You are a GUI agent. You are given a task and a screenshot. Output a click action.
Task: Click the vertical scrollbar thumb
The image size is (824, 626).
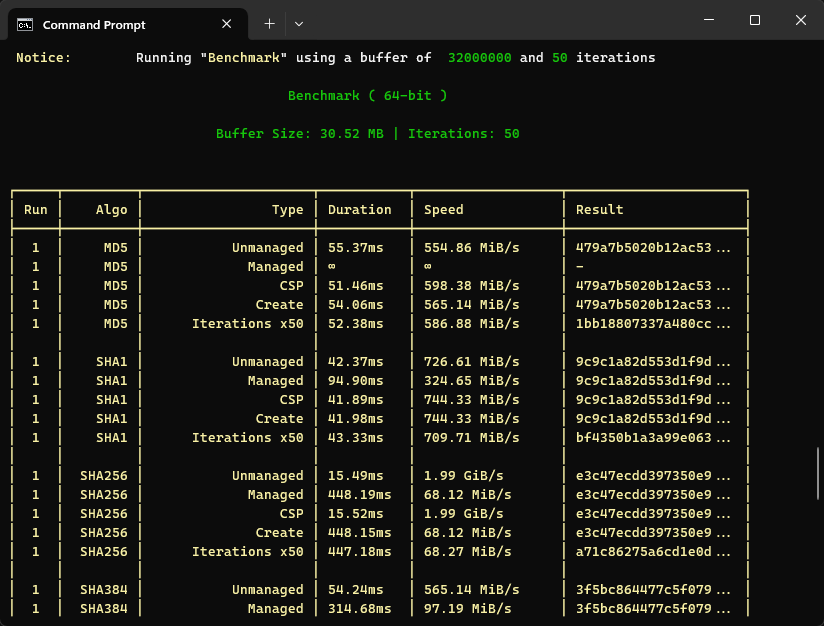coord(818,473)
